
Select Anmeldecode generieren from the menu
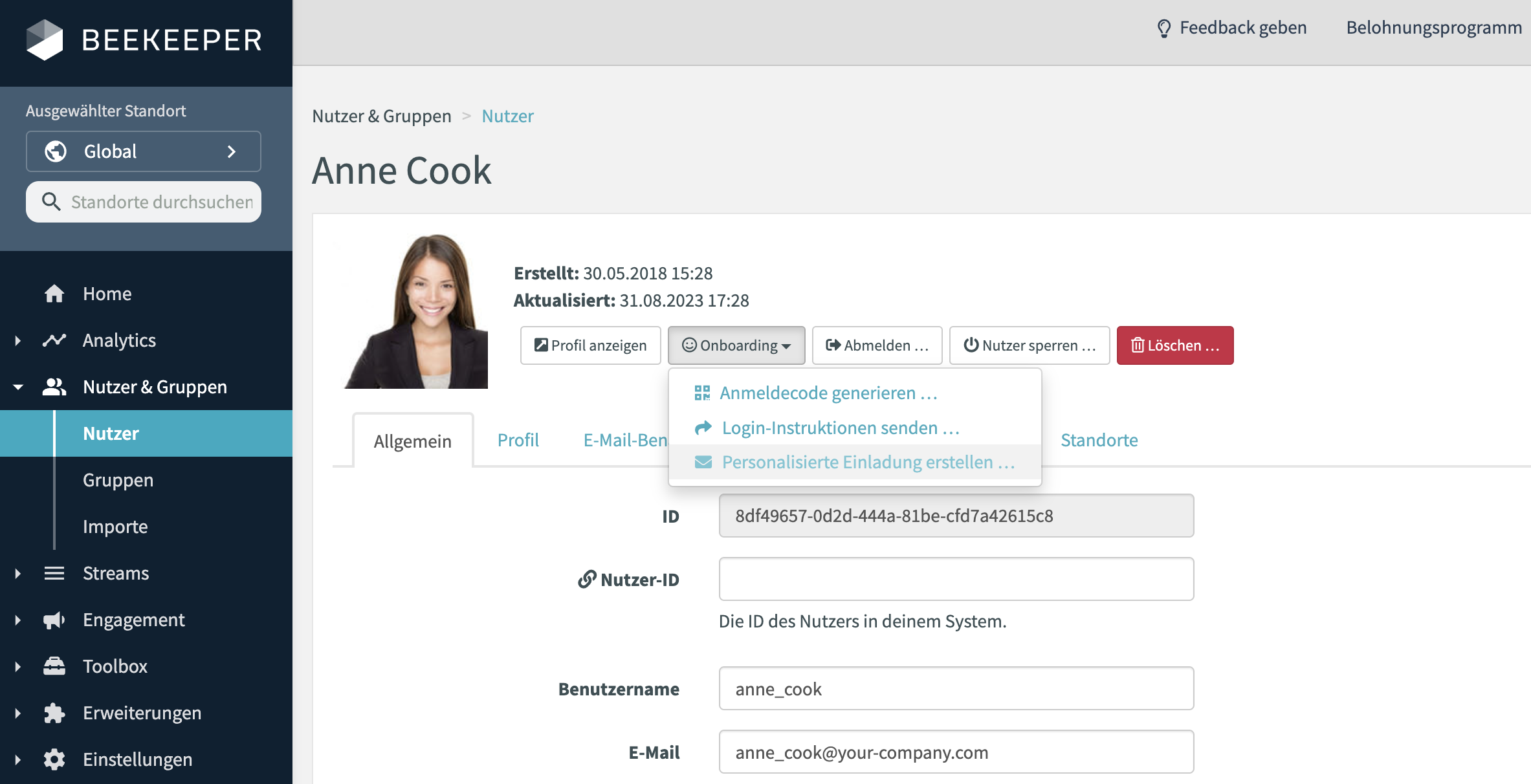coord(828,393)
